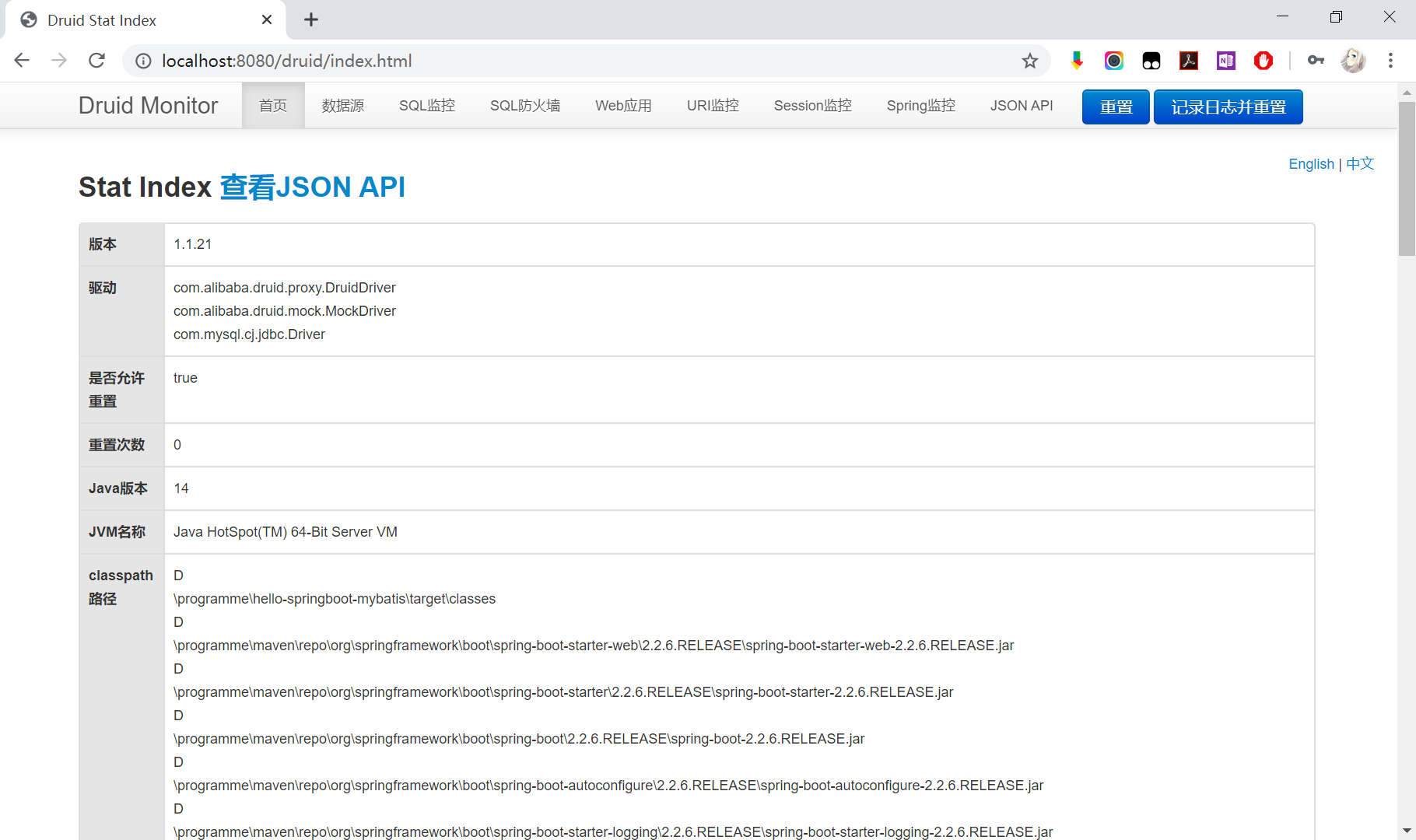
Task: Click the Java版本 value 14
Action: click(x=181, y=488)
